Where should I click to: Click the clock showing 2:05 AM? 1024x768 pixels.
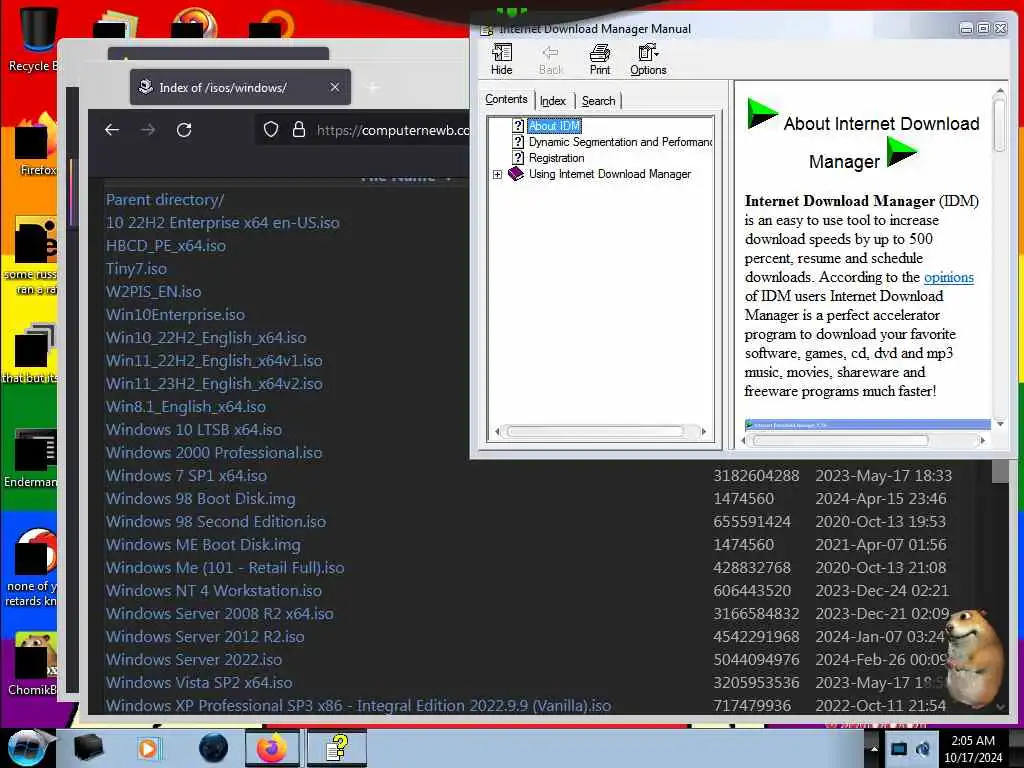point(973,748)
